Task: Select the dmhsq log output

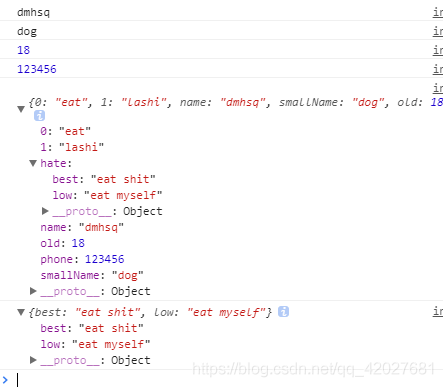Action: (33, 13)
